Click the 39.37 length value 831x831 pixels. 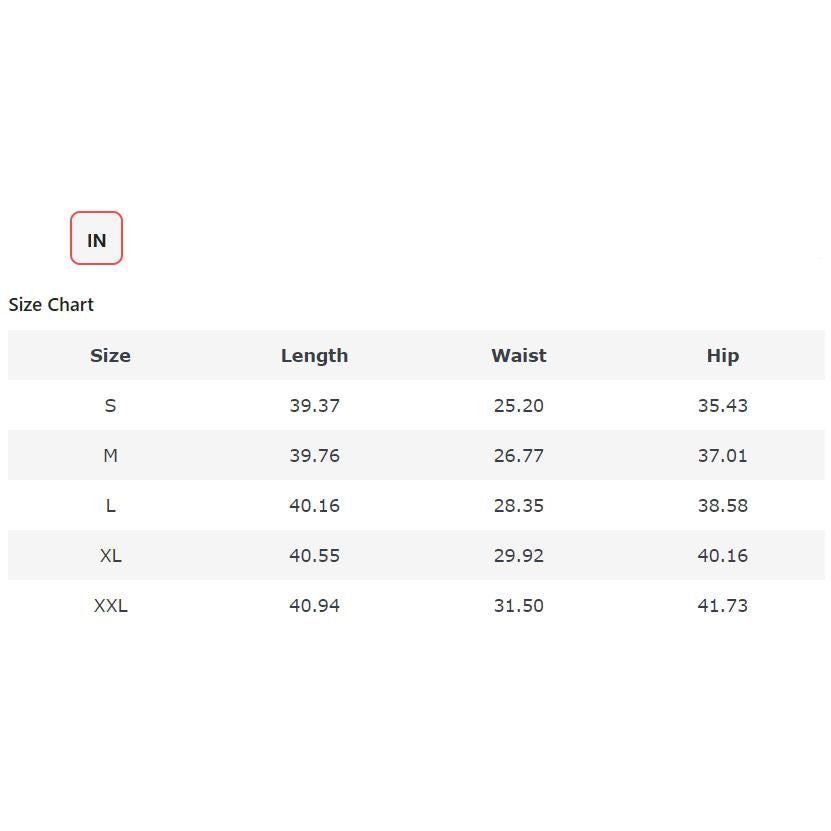[x=314, y=406]
